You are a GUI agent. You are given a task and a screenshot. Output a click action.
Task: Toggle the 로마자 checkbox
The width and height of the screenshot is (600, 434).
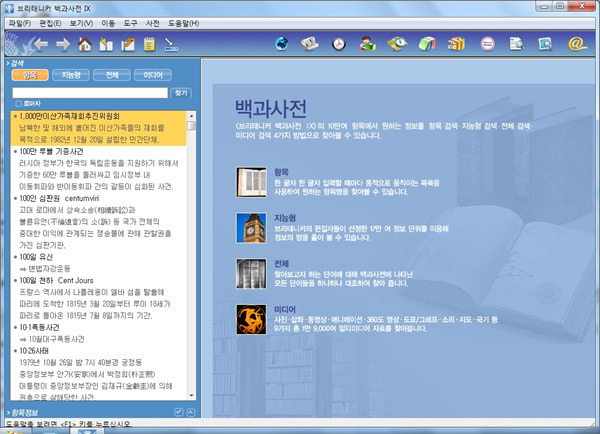[x=18, y=103]
